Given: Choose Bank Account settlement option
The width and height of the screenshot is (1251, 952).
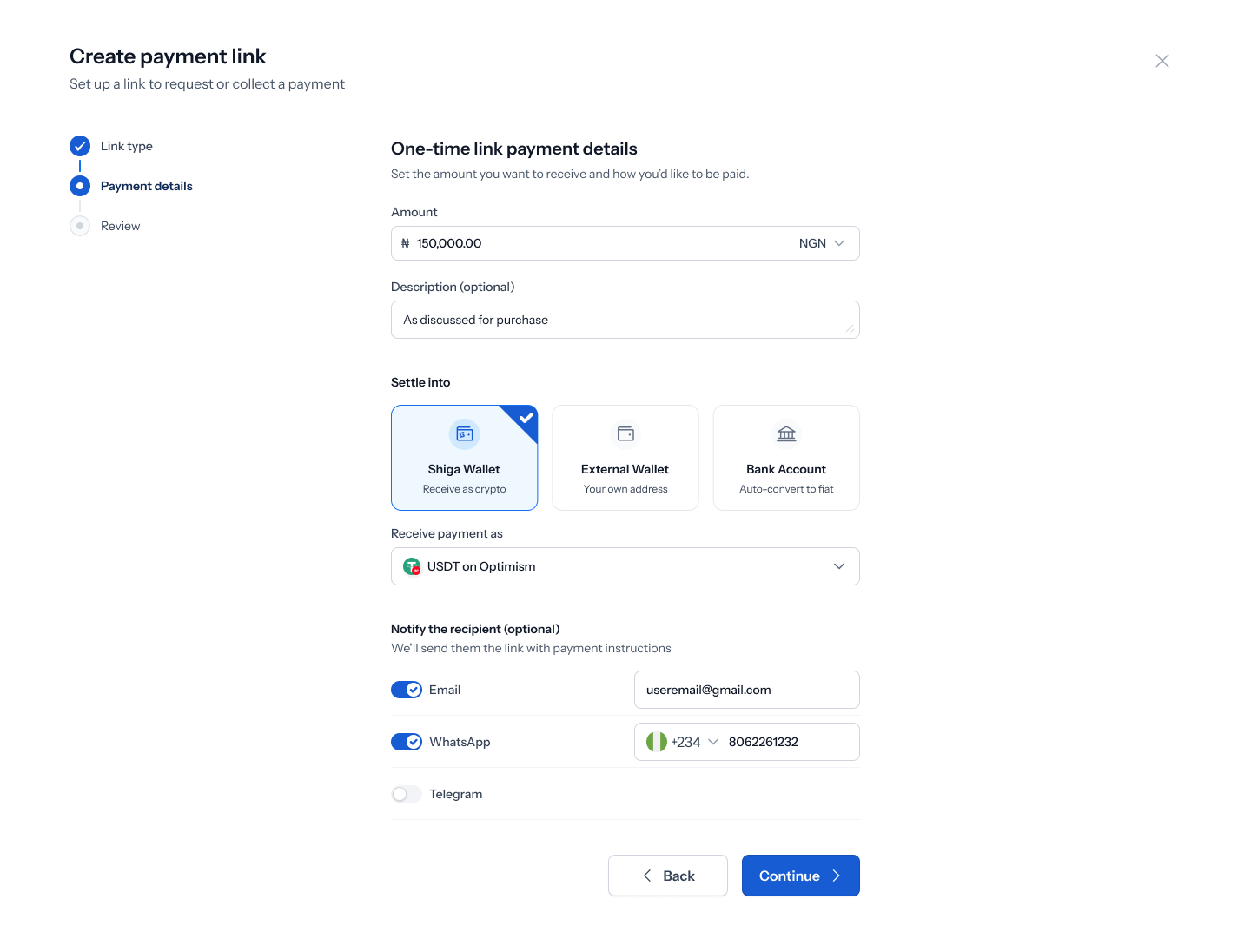Looking at the screenshot, I should click(786, 458).
